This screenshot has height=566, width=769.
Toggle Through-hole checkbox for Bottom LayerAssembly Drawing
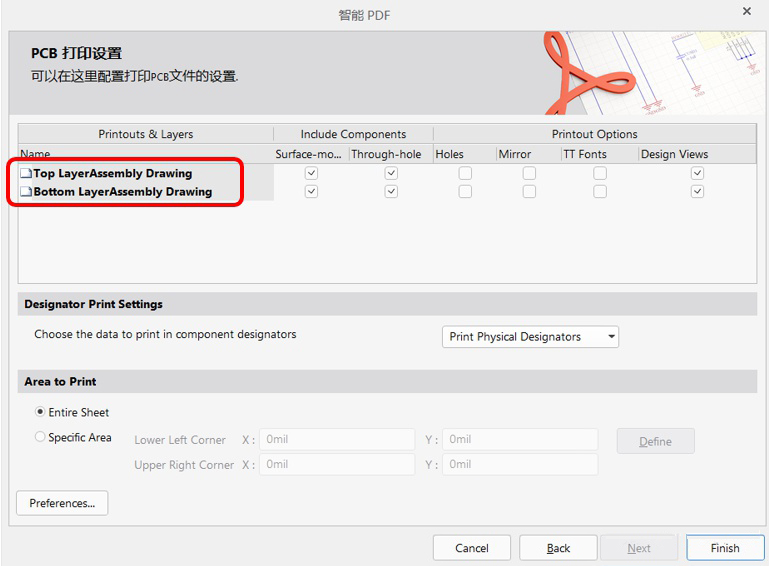tap(391, 191)
